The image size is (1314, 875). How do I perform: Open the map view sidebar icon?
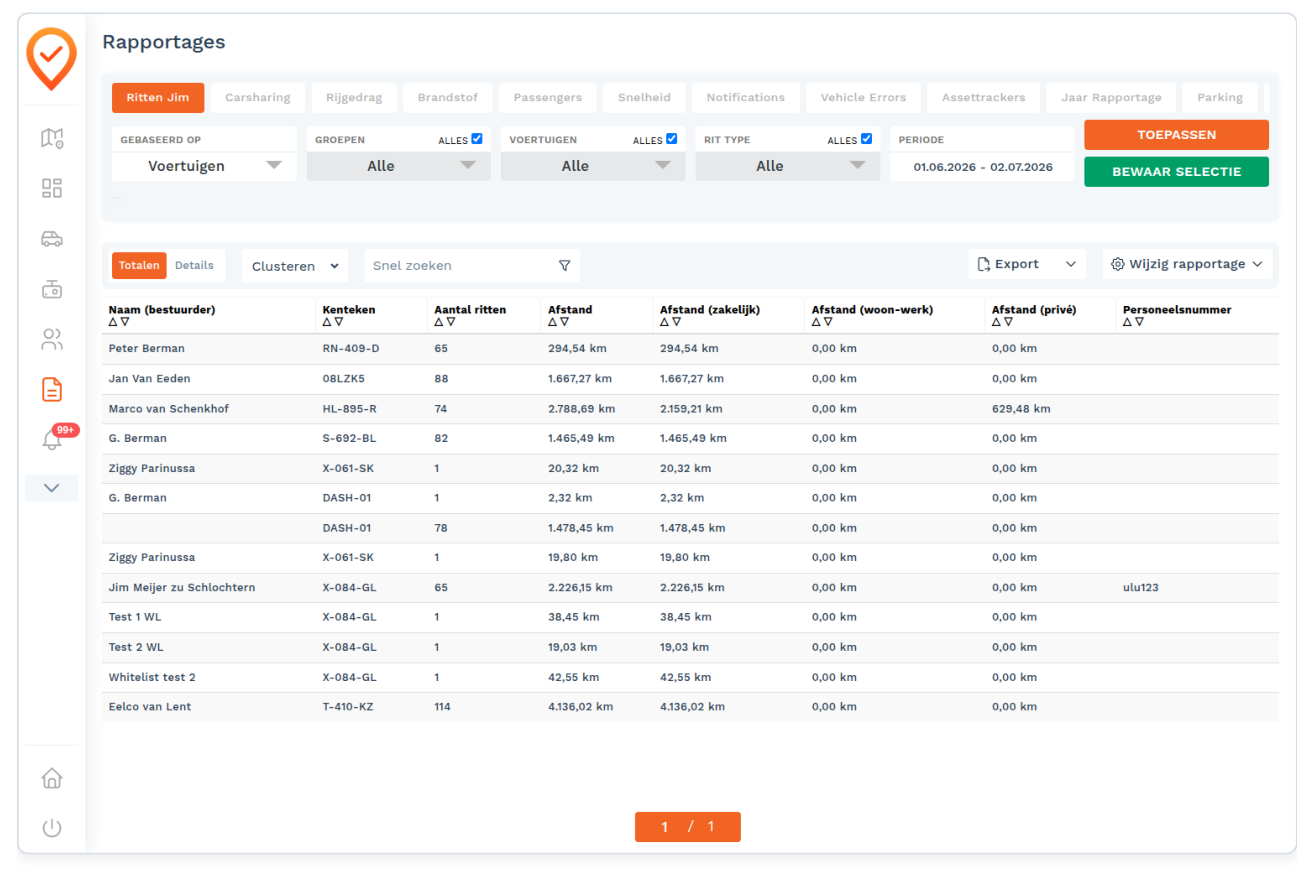[x=52, y=138]
